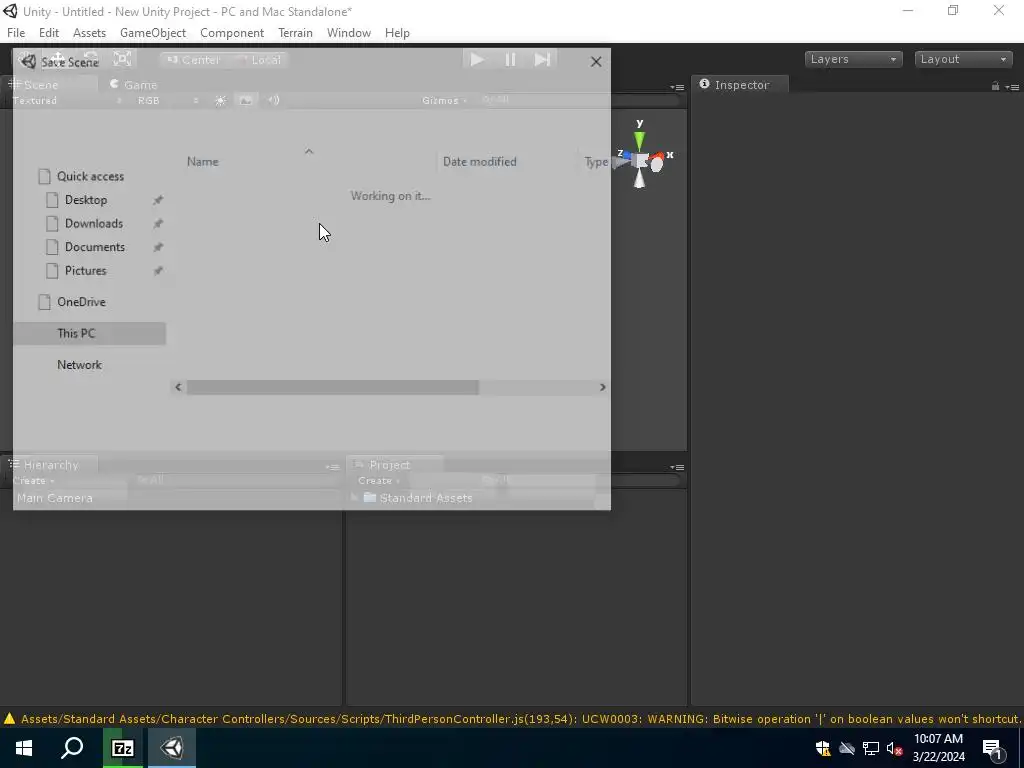
Task: Click the pin icon next to Desktop
Action: (x=157, y=200)
